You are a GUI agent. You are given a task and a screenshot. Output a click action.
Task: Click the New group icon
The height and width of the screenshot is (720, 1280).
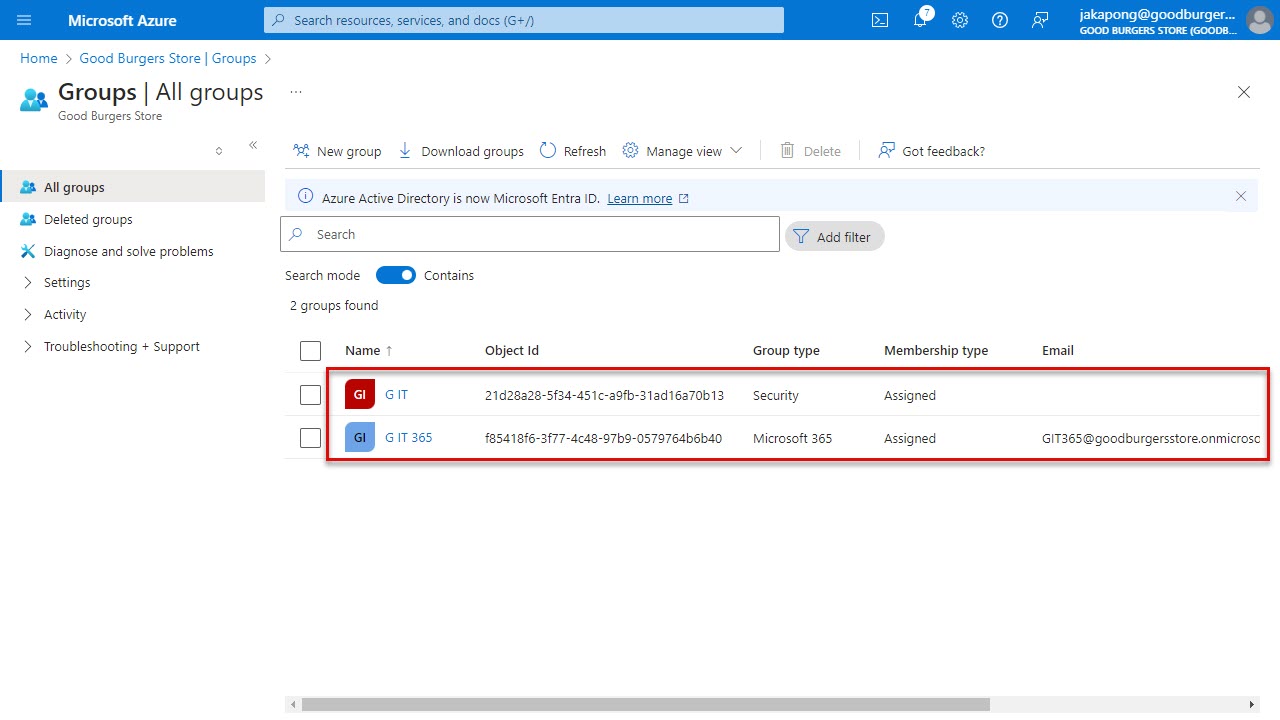point(301,150)
